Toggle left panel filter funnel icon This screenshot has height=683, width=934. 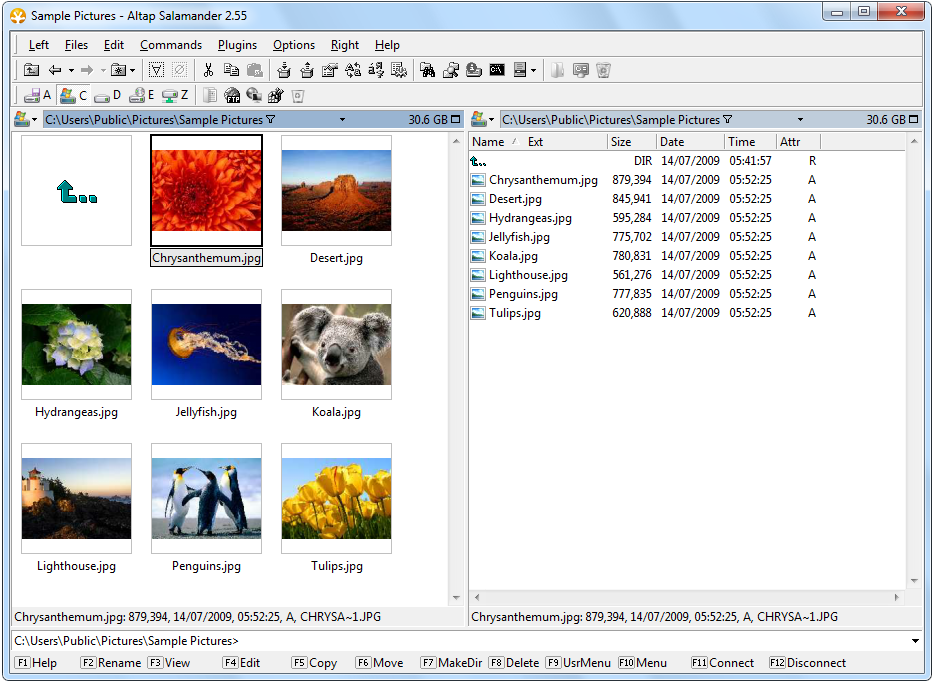[x=271, y=120]
